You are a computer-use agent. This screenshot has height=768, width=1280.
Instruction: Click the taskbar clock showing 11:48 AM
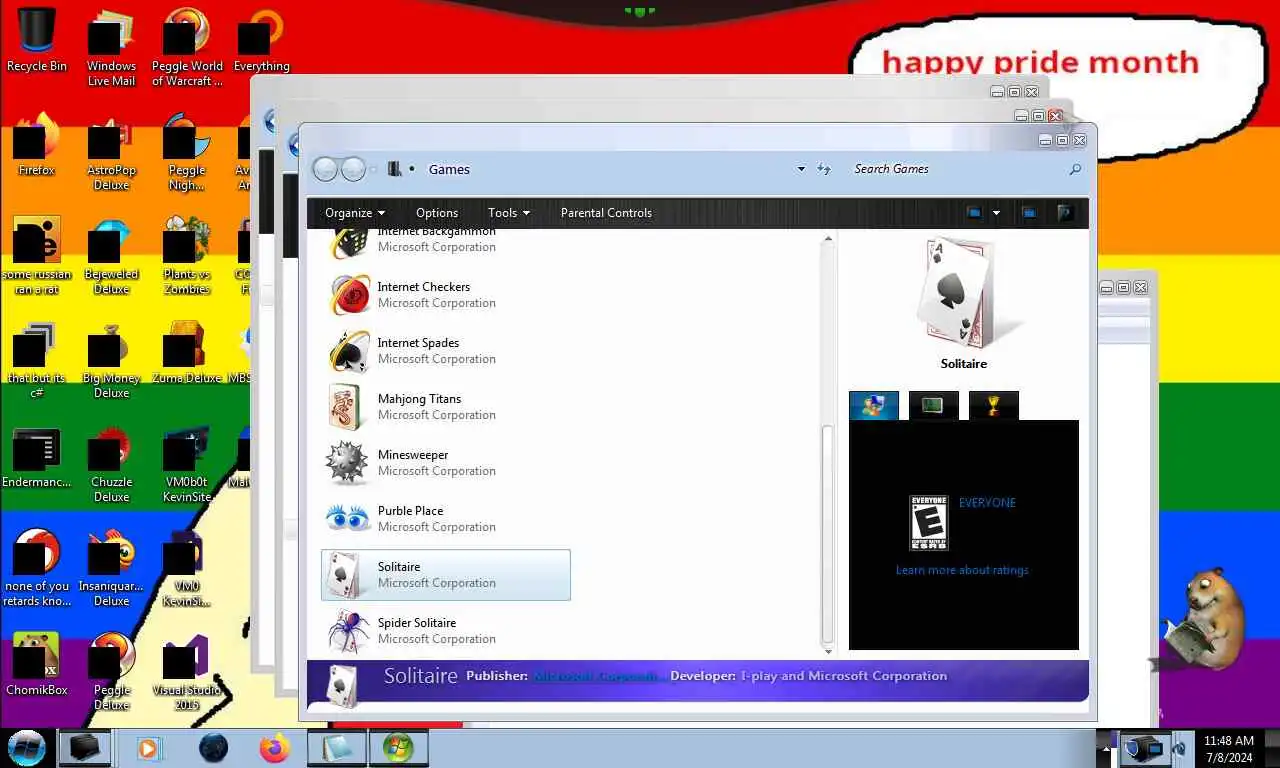pyautogui.click(x=1229, y=749)
